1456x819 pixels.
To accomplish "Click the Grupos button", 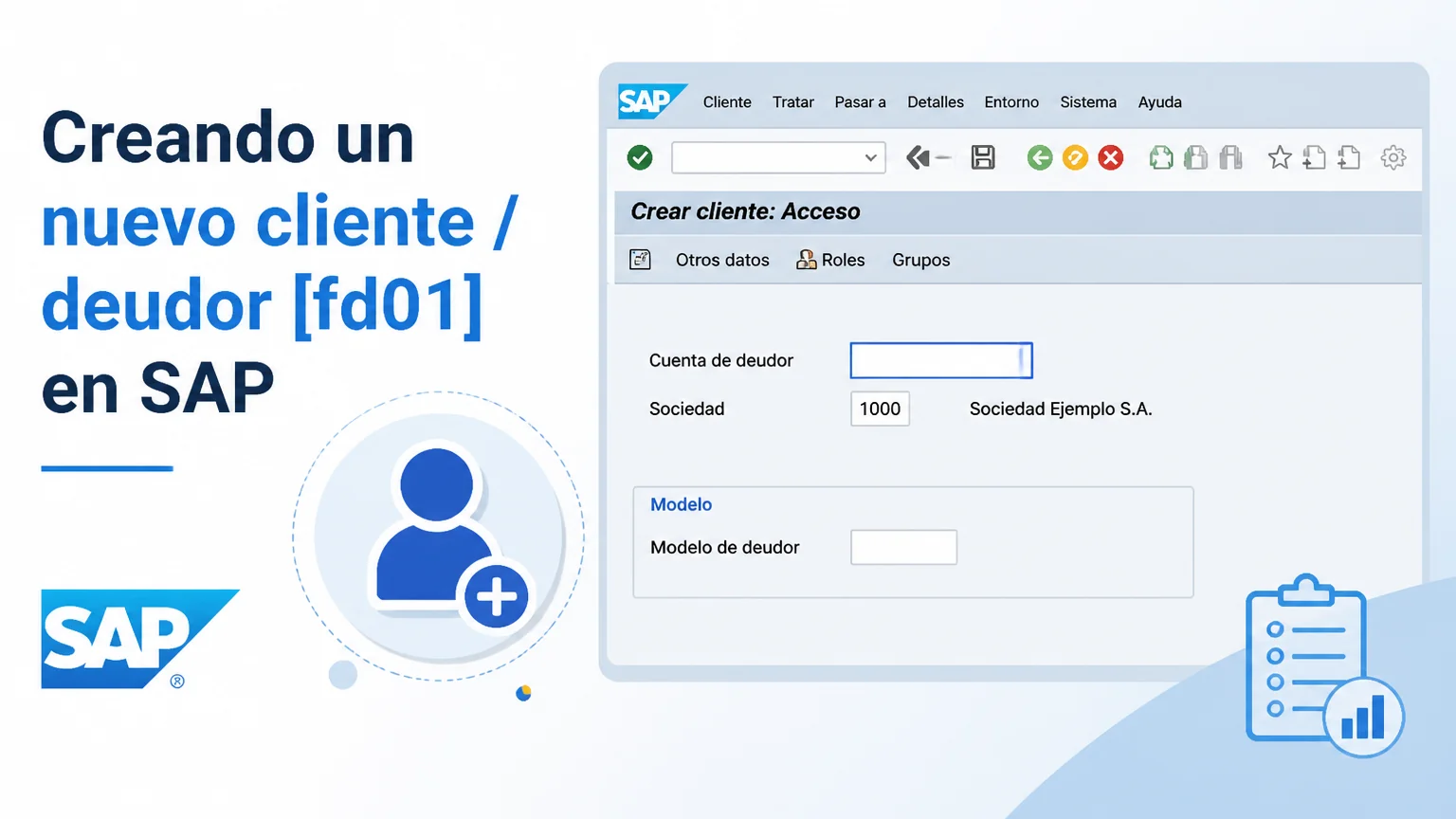I will [920, 261].
